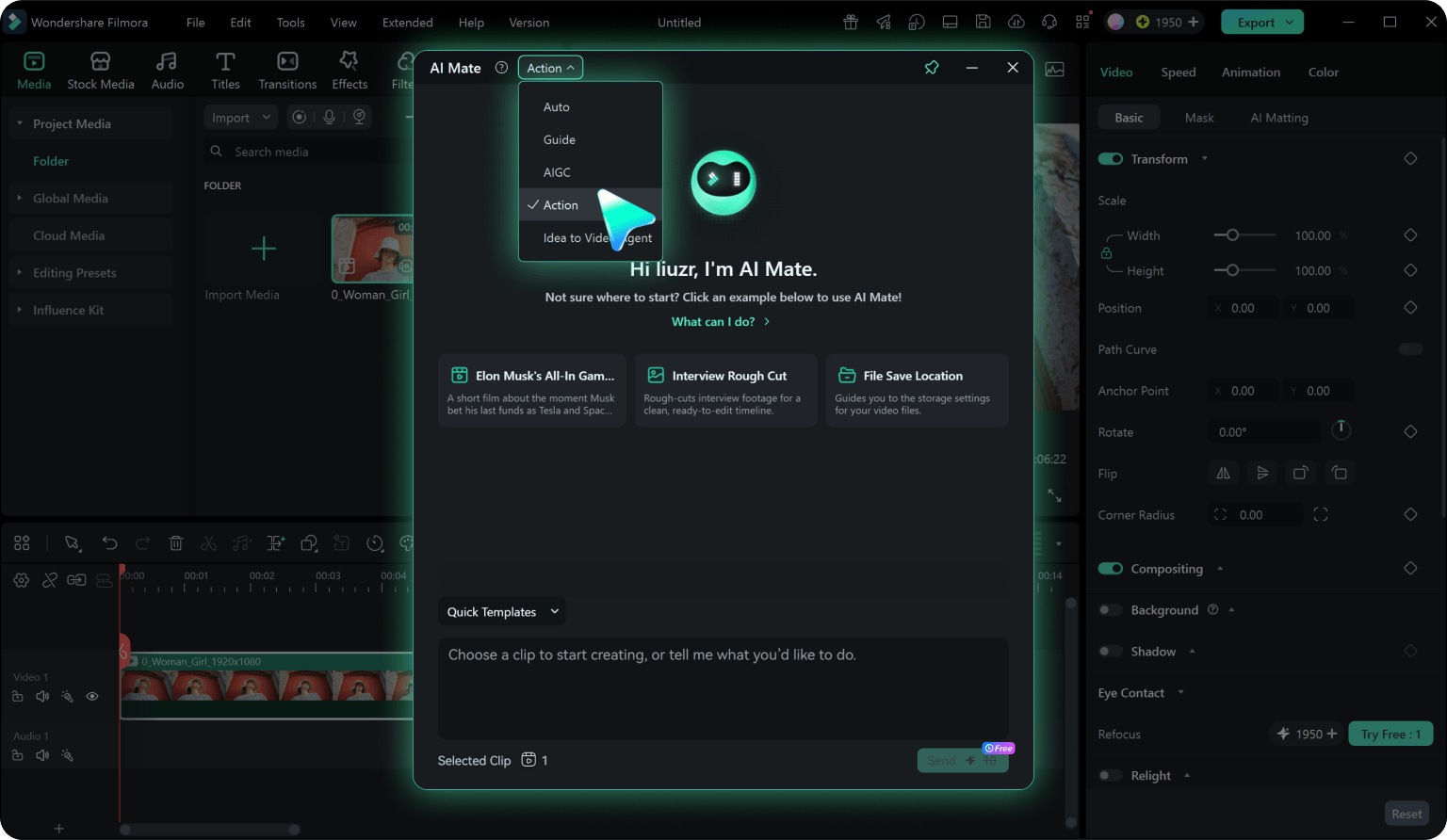This screenshot has height=840, width=1447.
Task: Toggle the Transform switch off
Action: [1111, 159]
